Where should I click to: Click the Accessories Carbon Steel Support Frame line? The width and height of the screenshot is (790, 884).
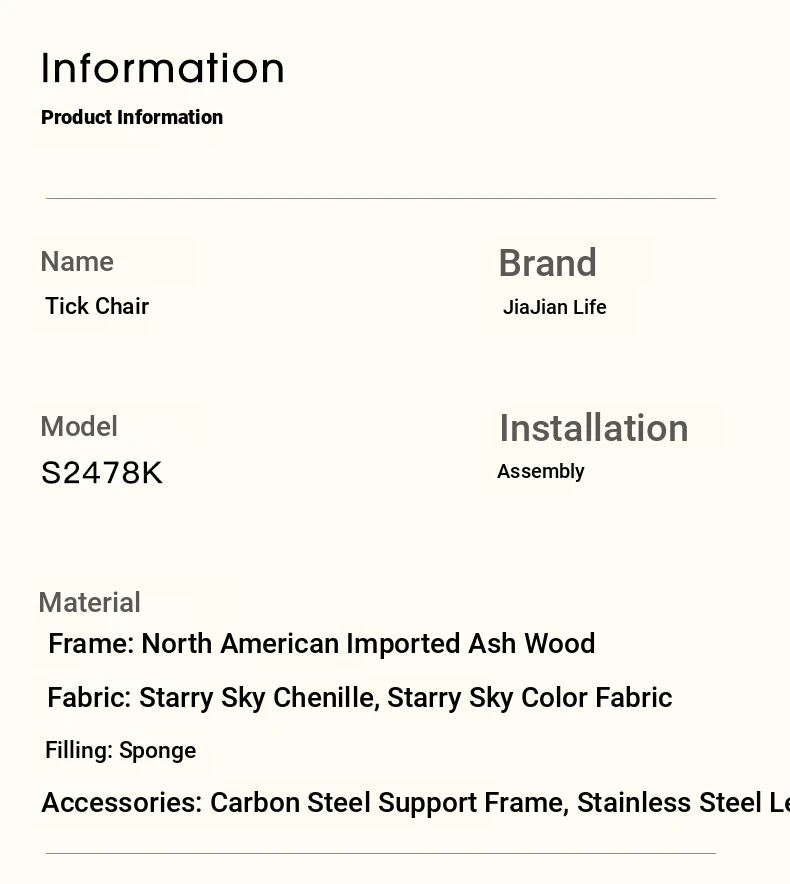[x=416, y=802]
